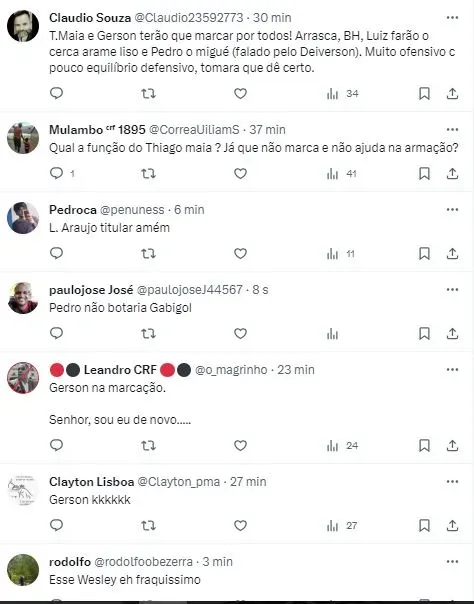Open paulojose José's profile picture
474x604 pixels.
(23, 298)
